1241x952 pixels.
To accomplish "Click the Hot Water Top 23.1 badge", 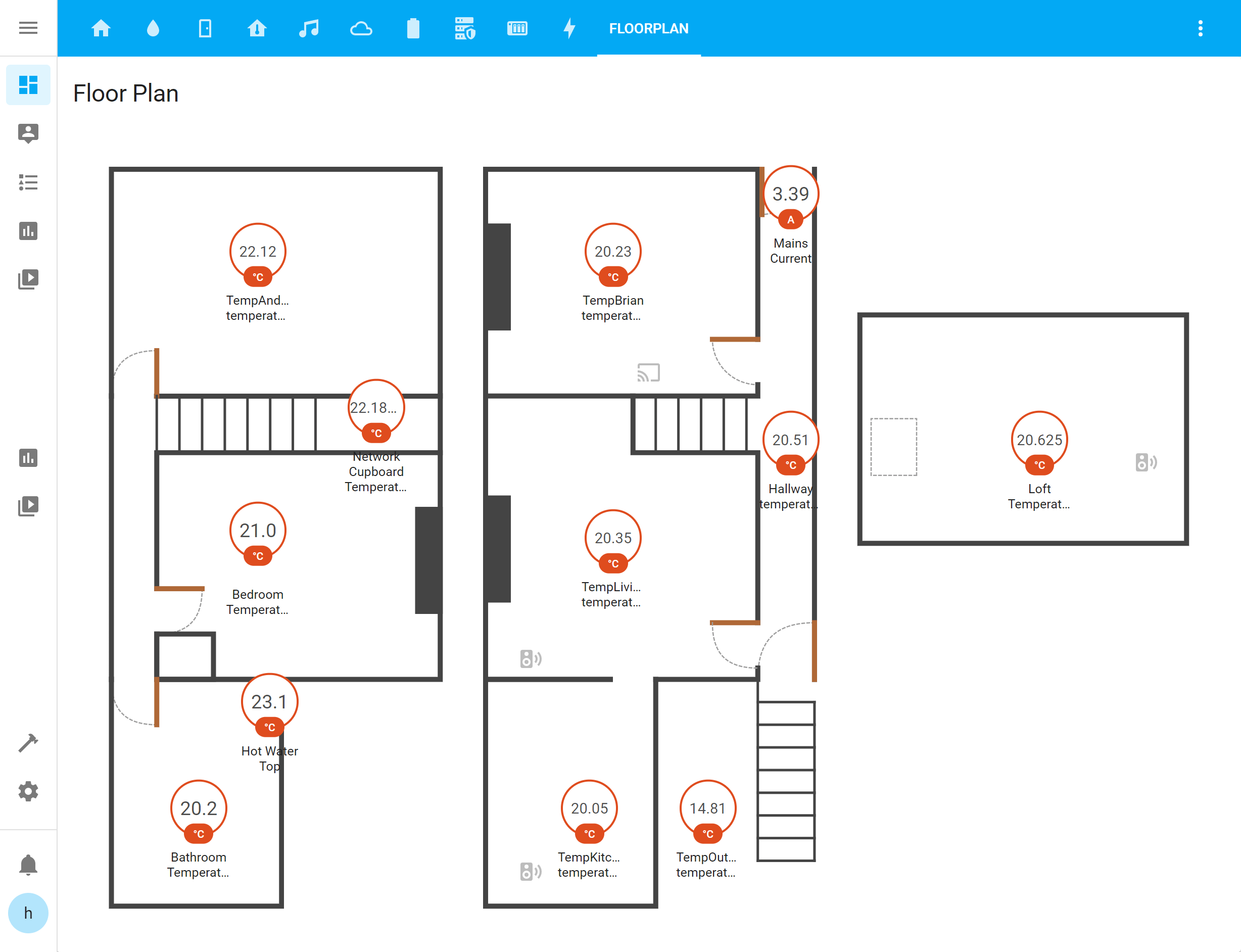I will [x=269, y=702].
